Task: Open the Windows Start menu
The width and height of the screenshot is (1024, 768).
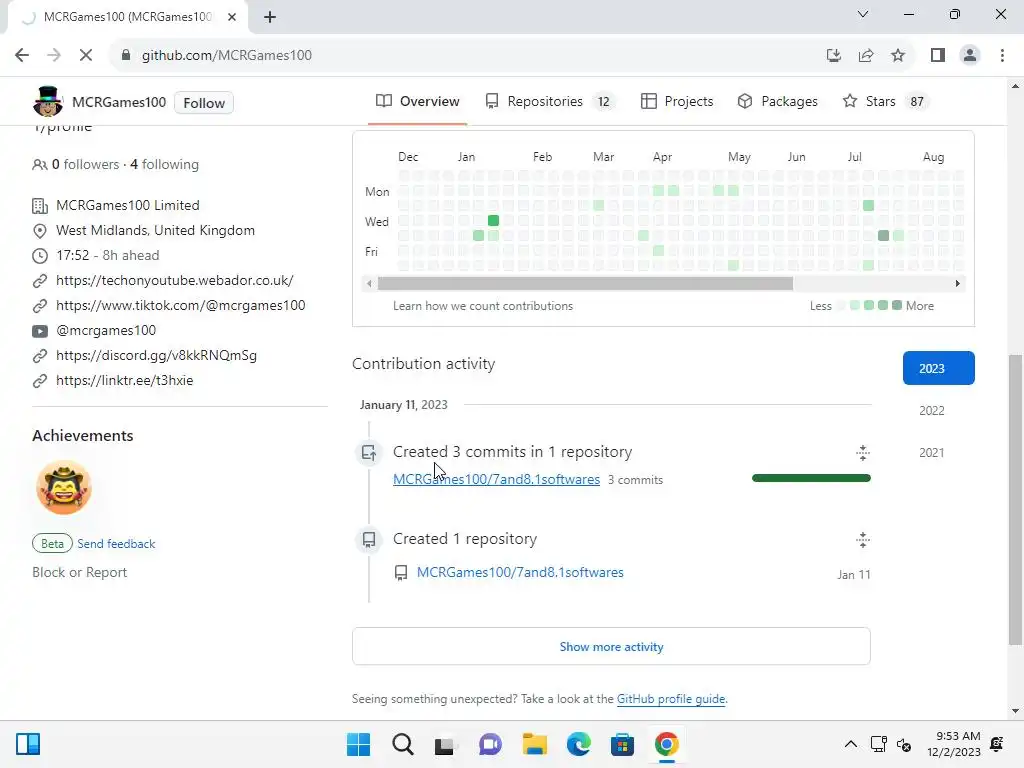Action: click(x=359, y=744)
